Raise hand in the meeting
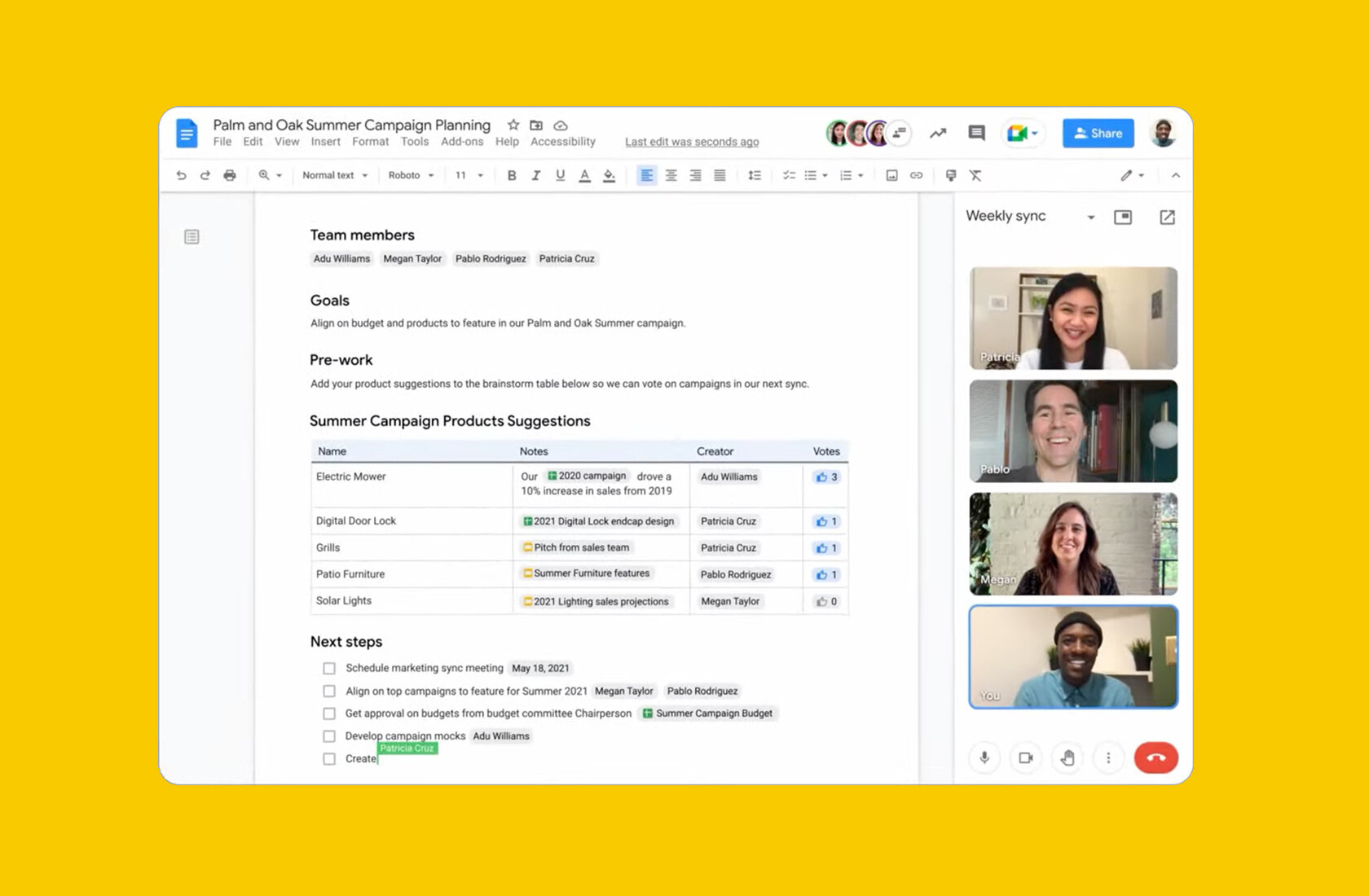Viewport: 1369px width, 896px height. click(x=1067, y=758)
